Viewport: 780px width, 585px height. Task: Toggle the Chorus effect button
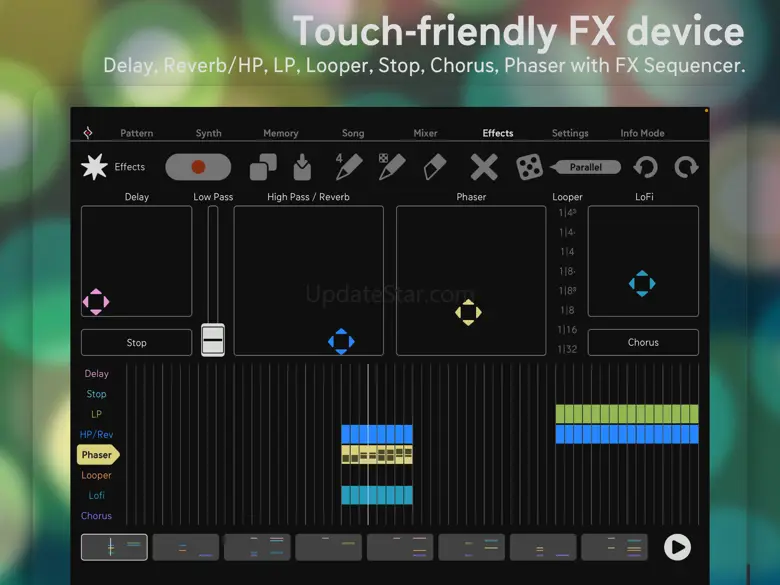point(643,342)
